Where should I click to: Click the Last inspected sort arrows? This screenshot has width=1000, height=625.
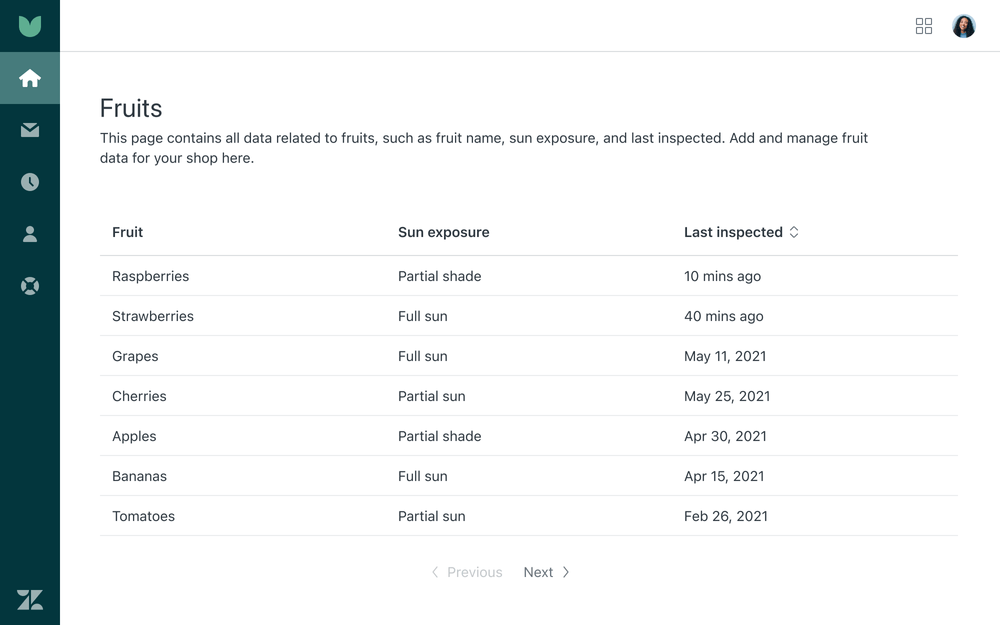pos(794,232)
